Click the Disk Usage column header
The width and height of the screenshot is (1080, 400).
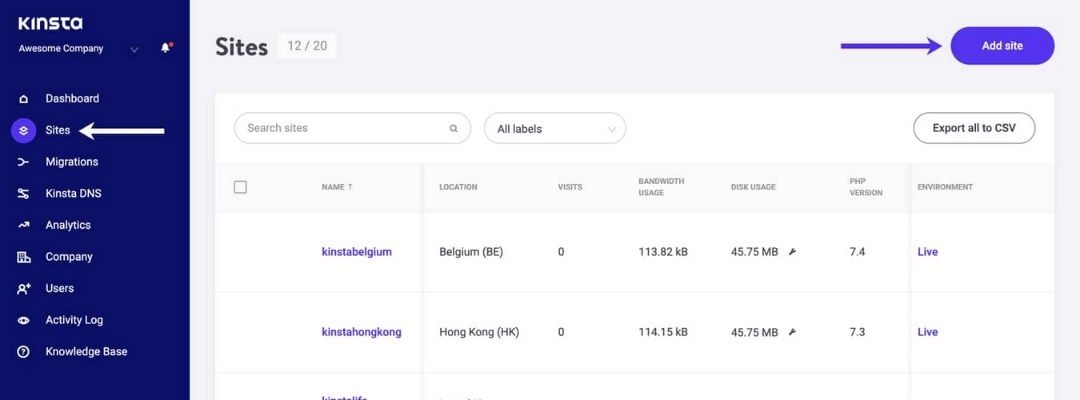(x=753, y=187)
